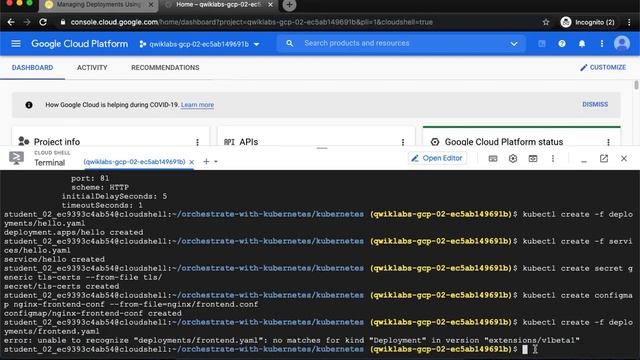Click the Incognito profile indicator

tap(588, 22)
